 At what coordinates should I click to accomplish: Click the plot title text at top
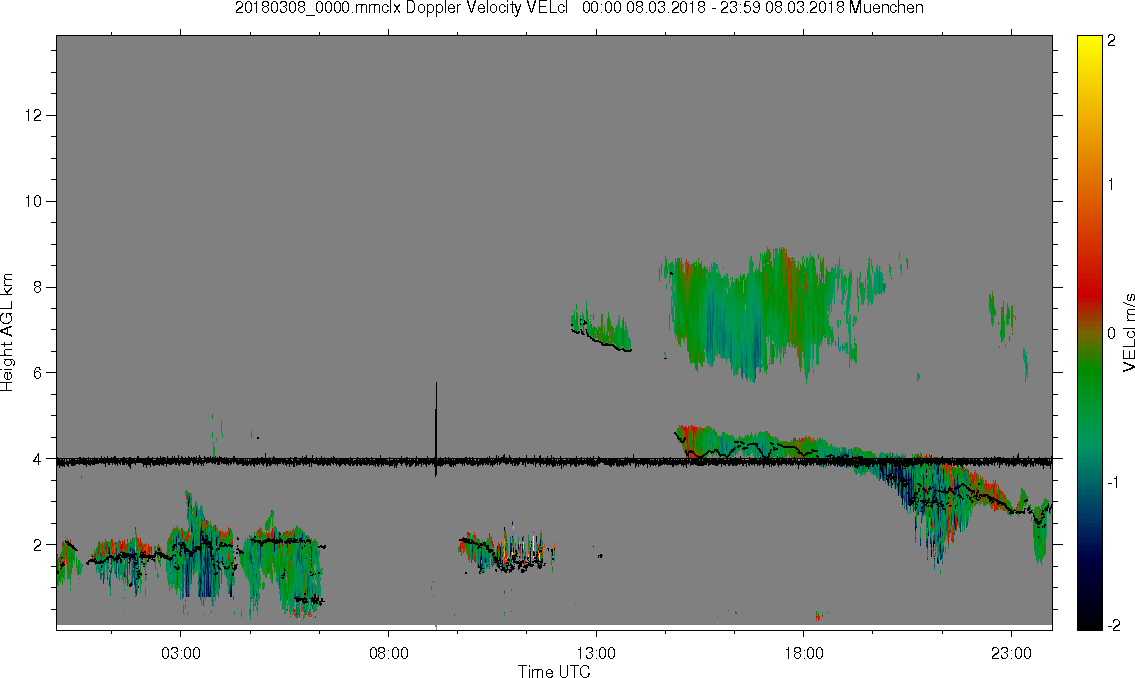[579, 8]
